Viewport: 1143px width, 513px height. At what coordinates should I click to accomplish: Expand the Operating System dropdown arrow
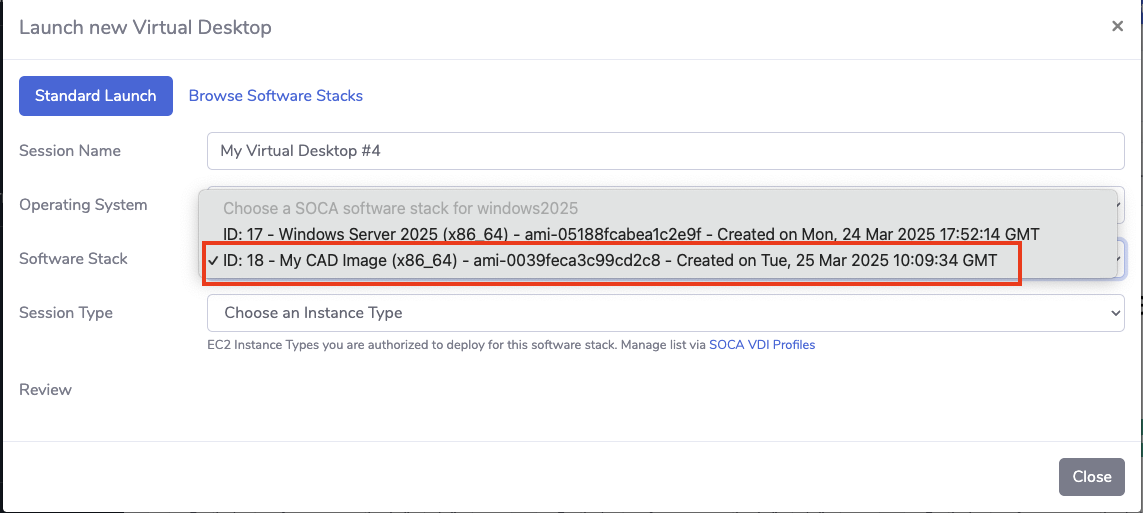pos(1117,205)
